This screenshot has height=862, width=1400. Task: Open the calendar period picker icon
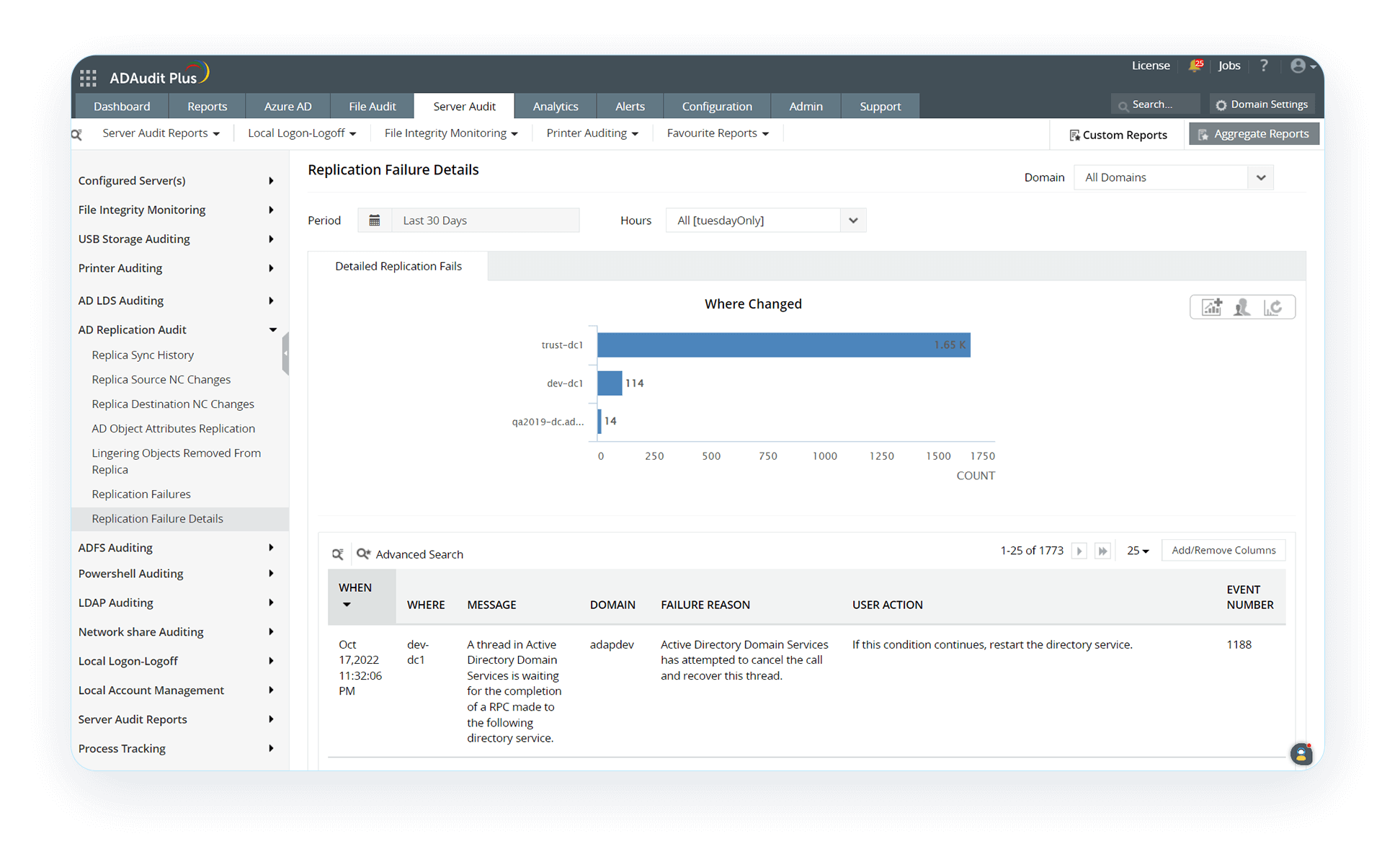click(375, 221)
